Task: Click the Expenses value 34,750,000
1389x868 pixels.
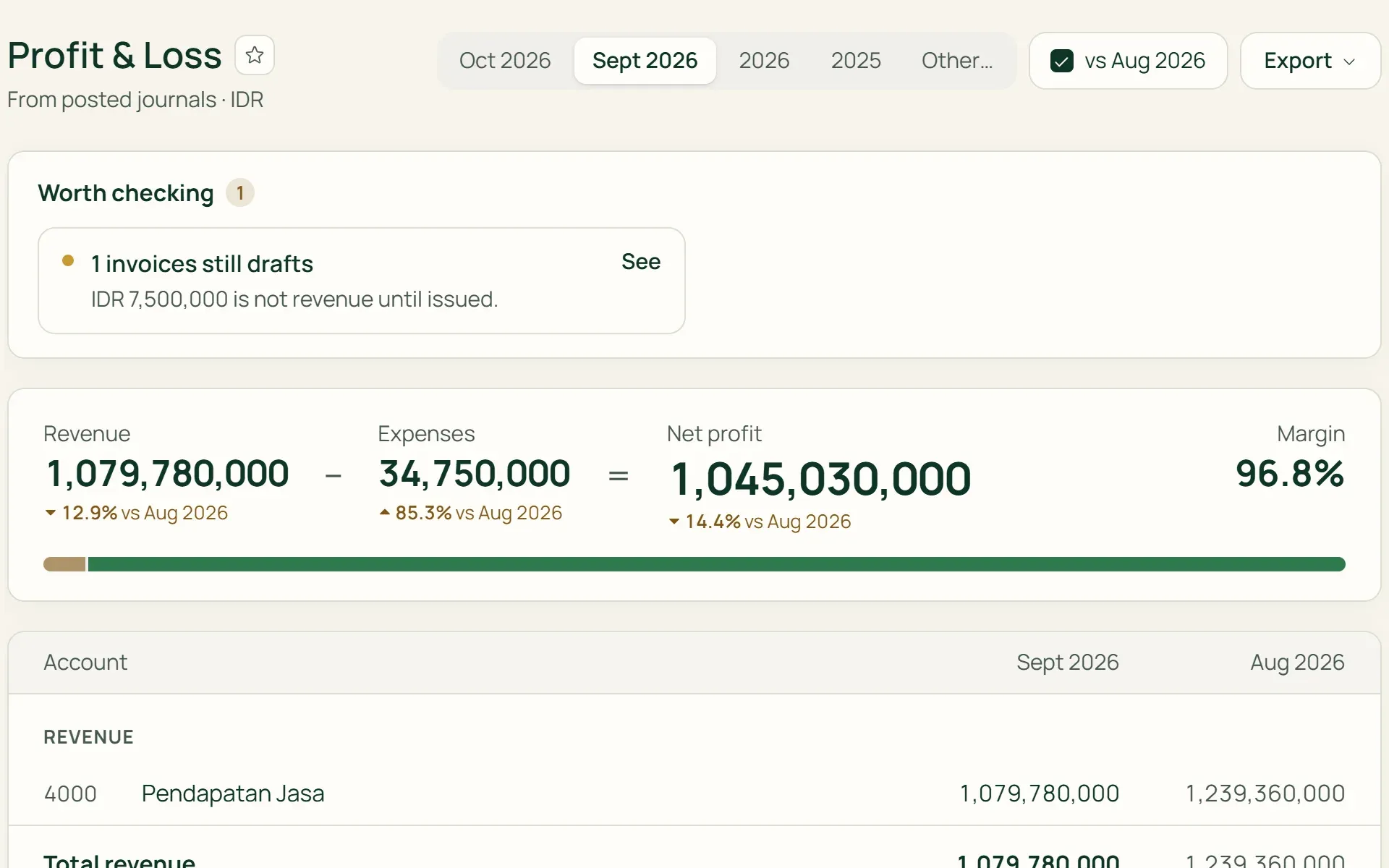Action: 475,474
